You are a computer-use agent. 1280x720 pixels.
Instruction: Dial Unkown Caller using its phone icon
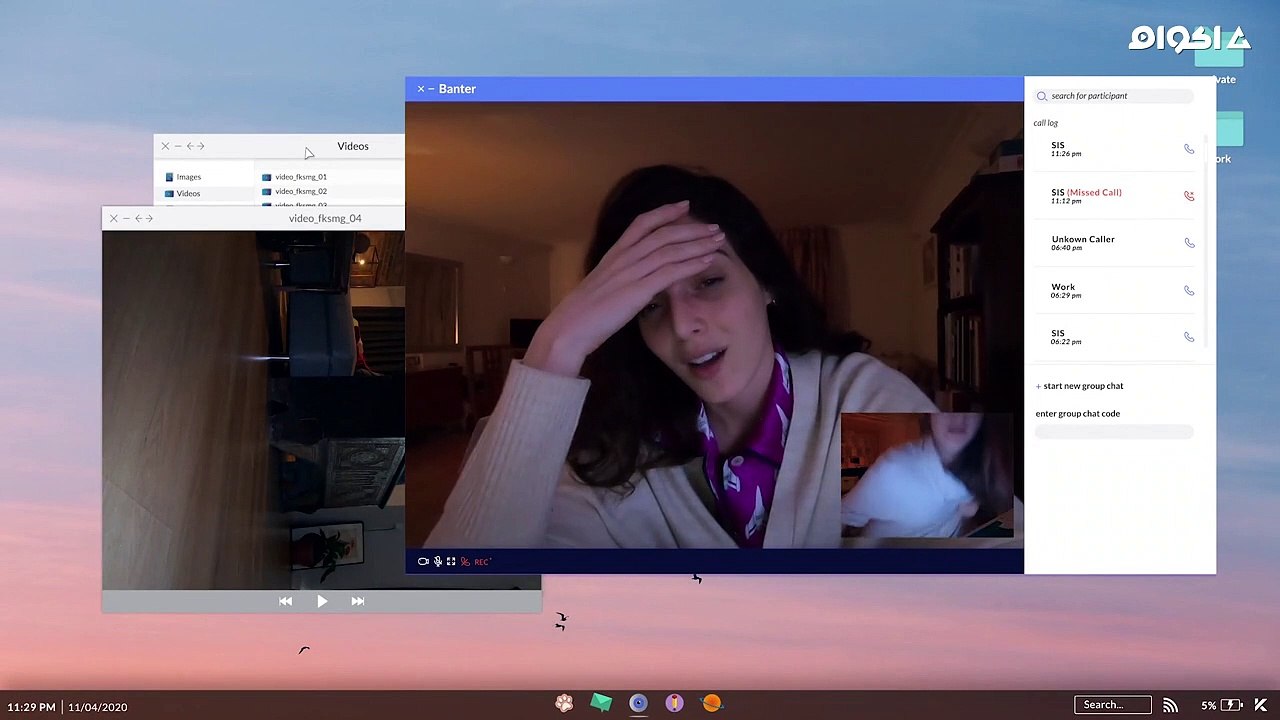1189,243
